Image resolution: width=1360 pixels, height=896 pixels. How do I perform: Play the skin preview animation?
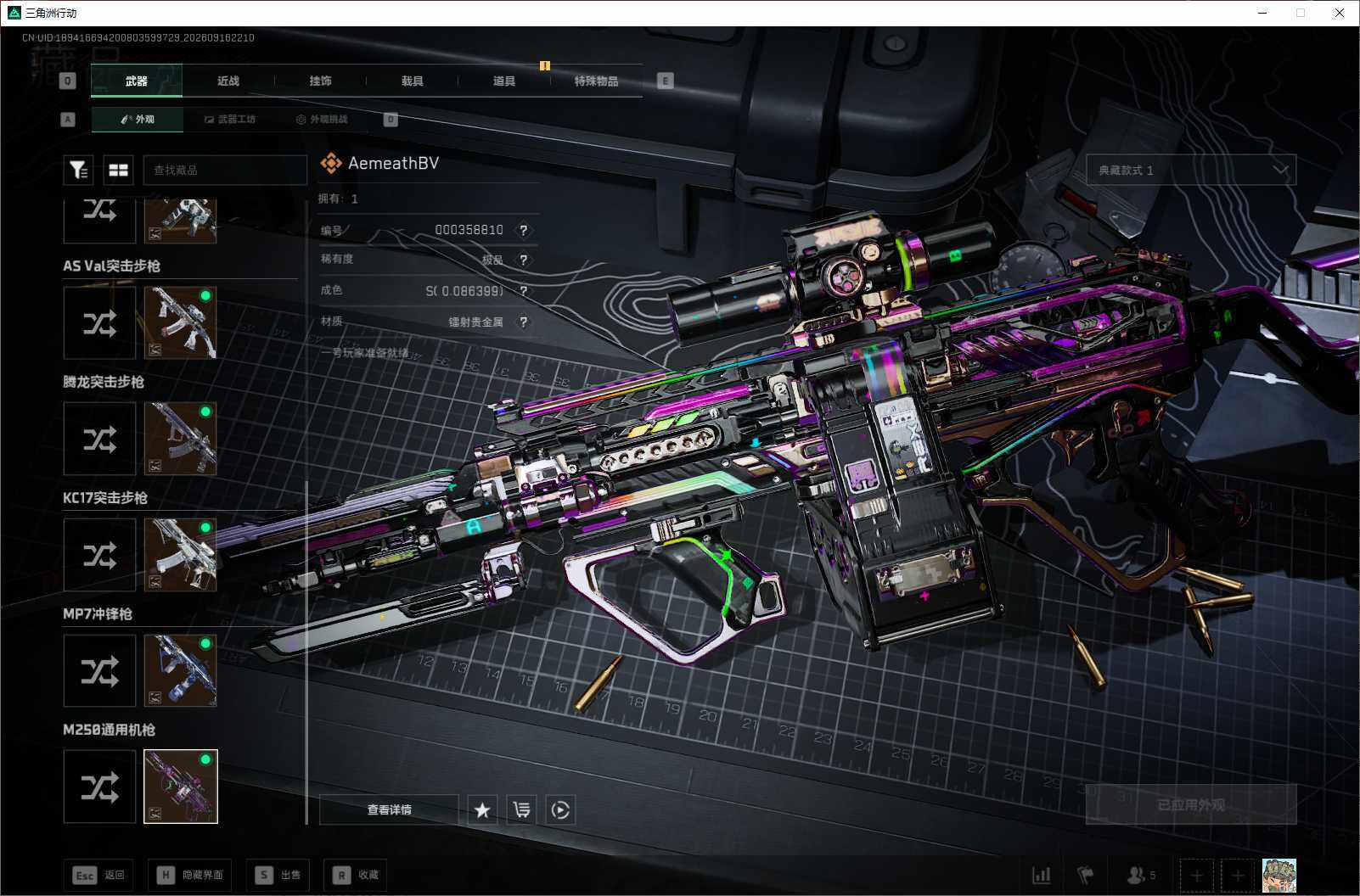560,810
